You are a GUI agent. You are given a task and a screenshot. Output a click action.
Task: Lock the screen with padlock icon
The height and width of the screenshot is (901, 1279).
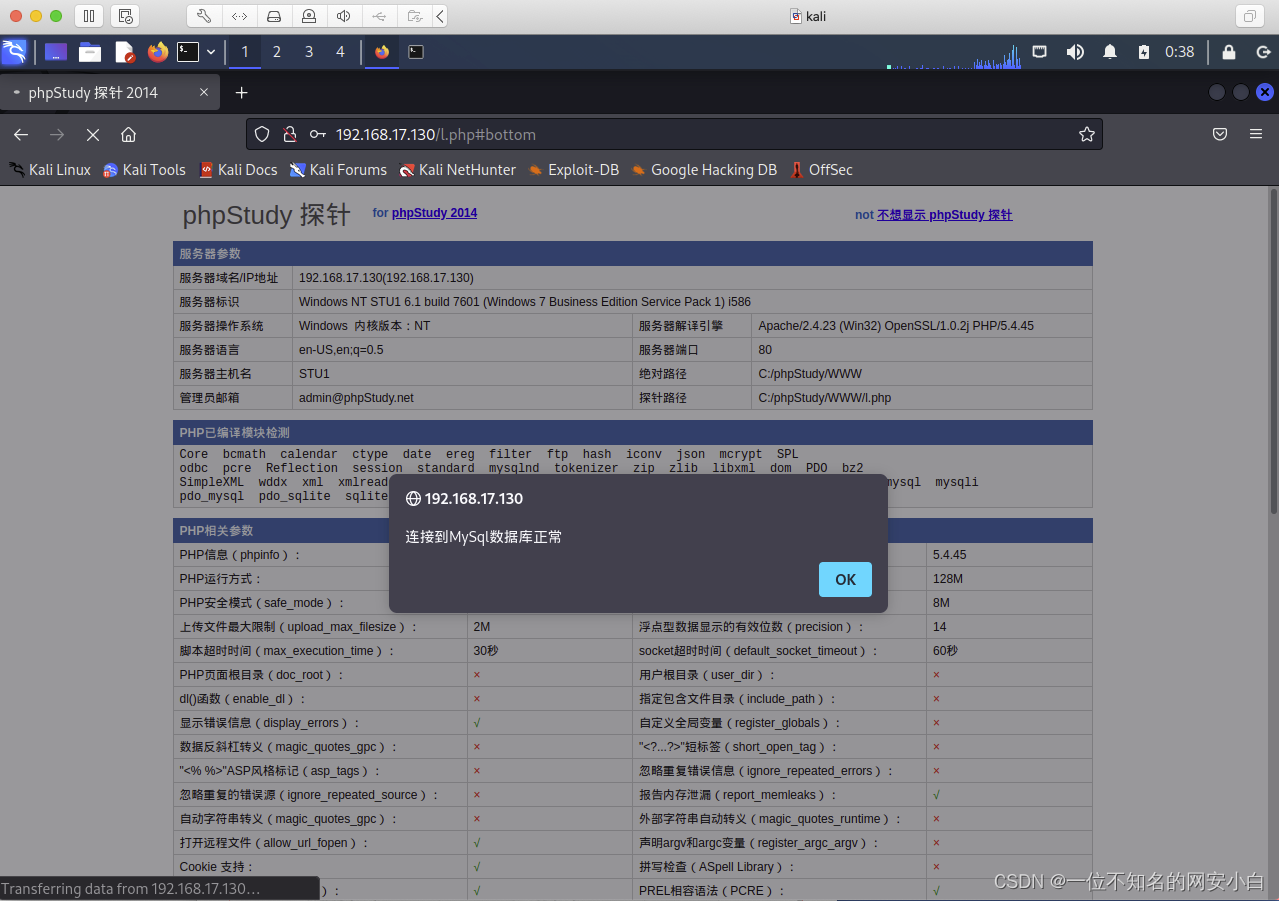click(x=1229, y=52)
